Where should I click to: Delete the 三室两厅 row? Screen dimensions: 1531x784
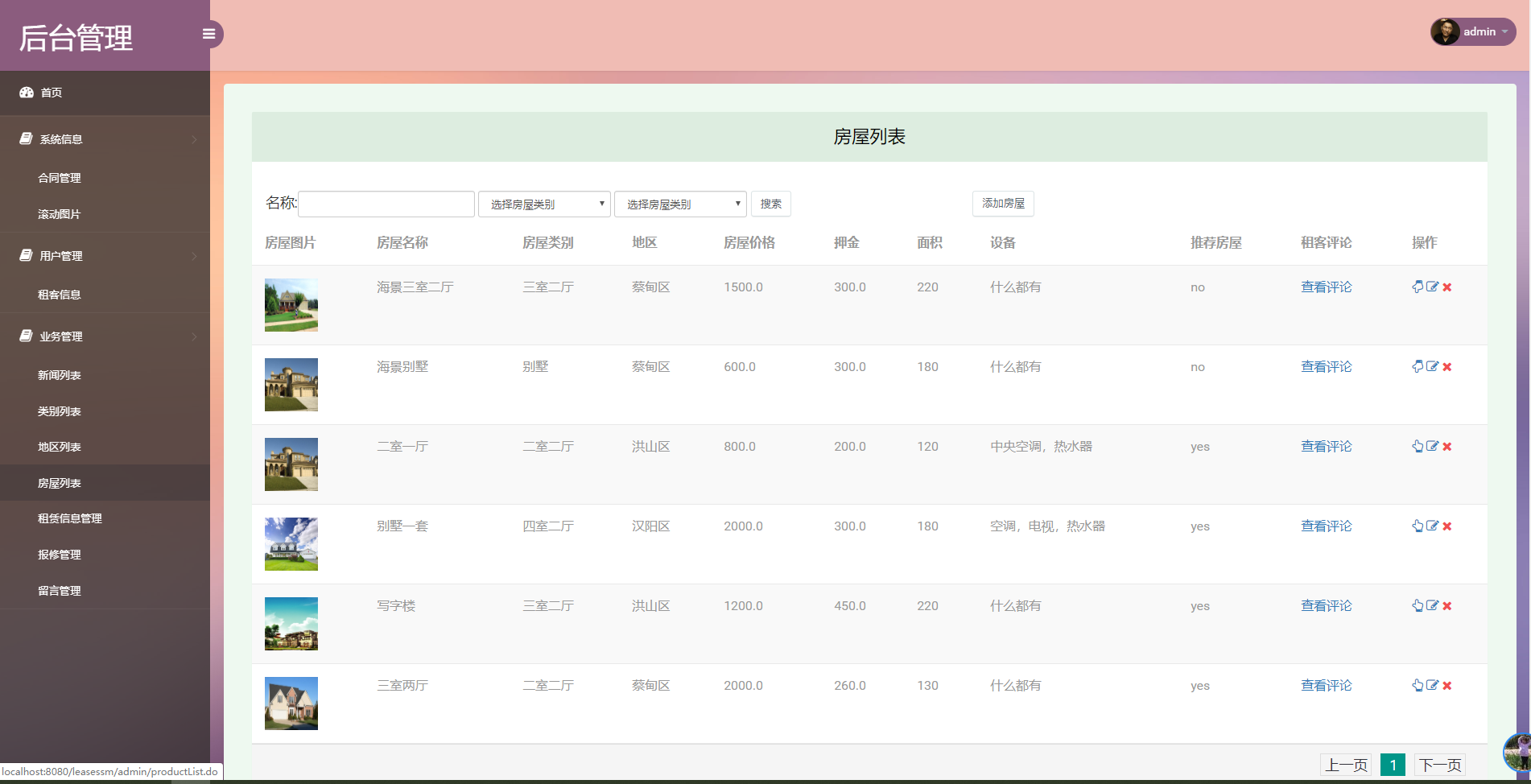(1446, 686)
